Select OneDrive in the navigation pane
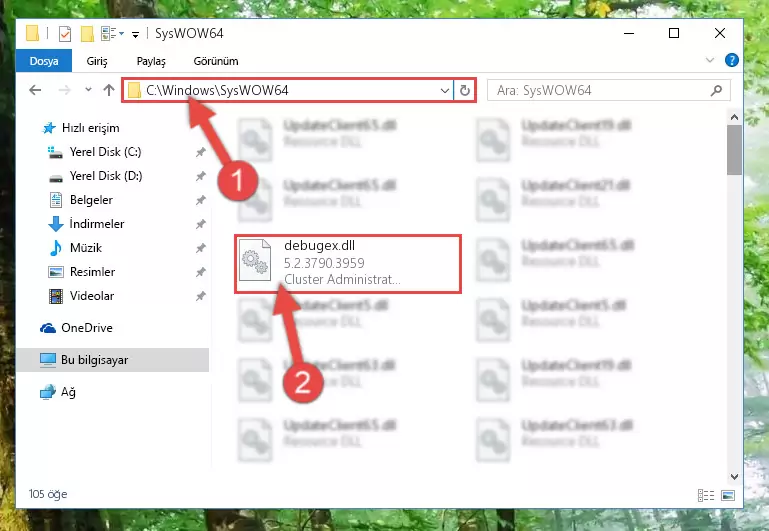 (87, 328)
